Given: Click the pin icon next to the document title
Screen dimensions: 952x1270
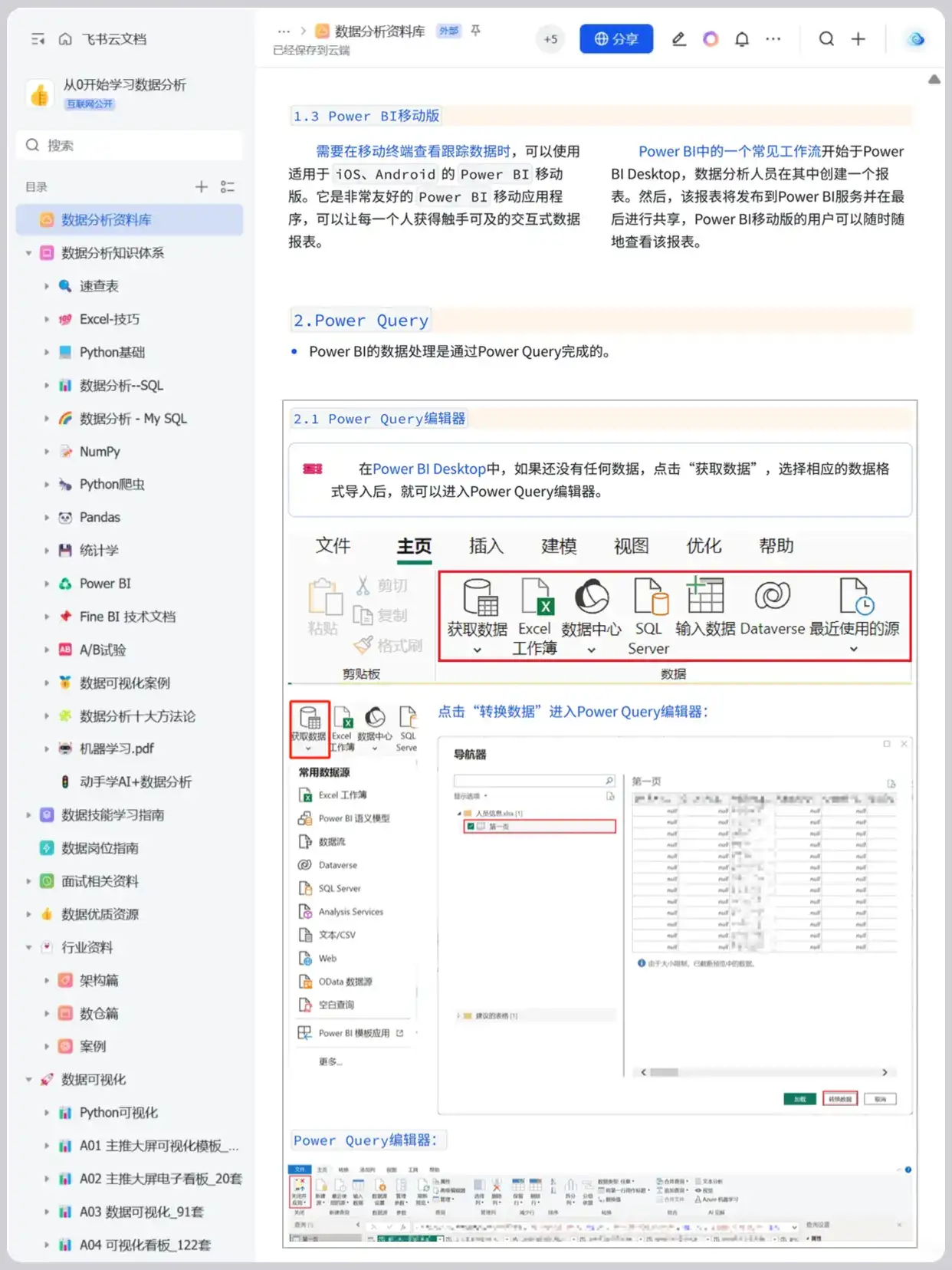Looking at the screenshot, I should pyautogui.click(x=475, y=31).
